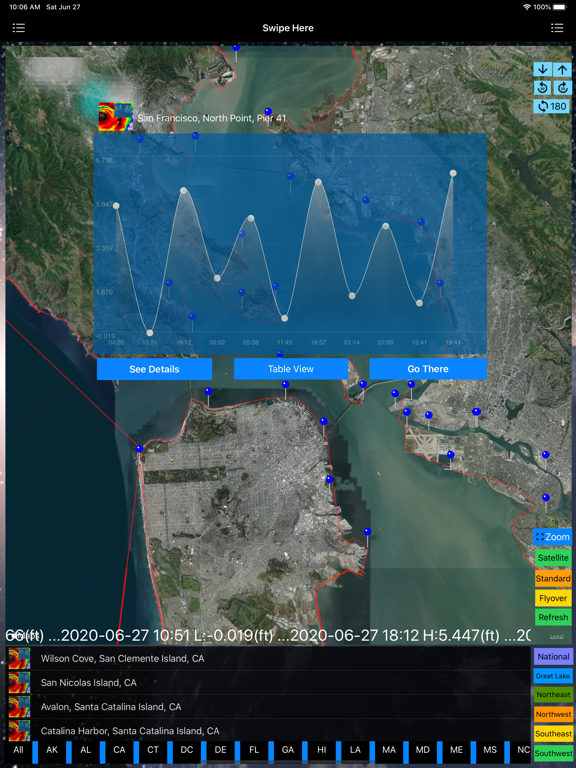Screen dimensions: 576x768
Task: Switch to Table View
Action: click(x=291, y=369)
